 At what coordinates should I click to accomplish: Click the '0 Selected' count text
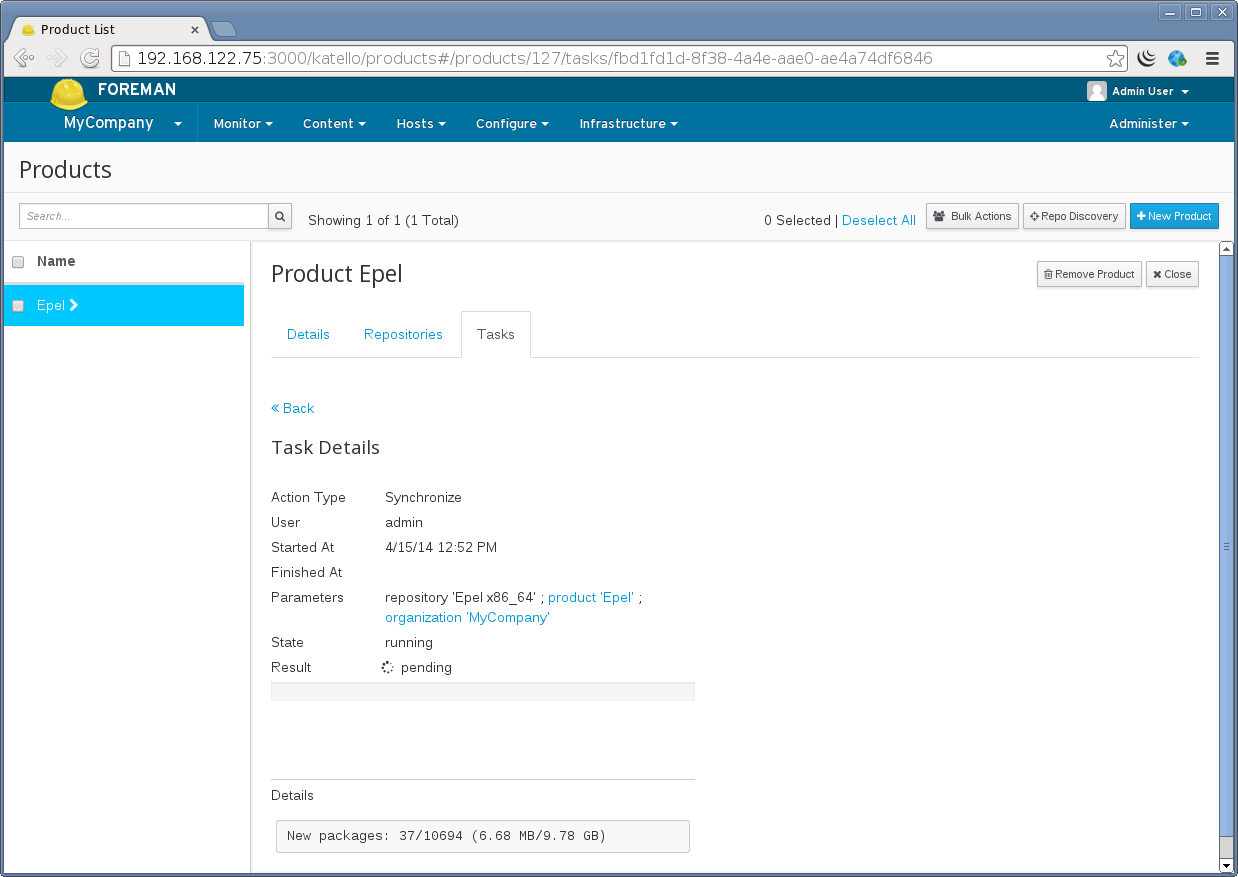pyautogui.click(x=797, y=220)
